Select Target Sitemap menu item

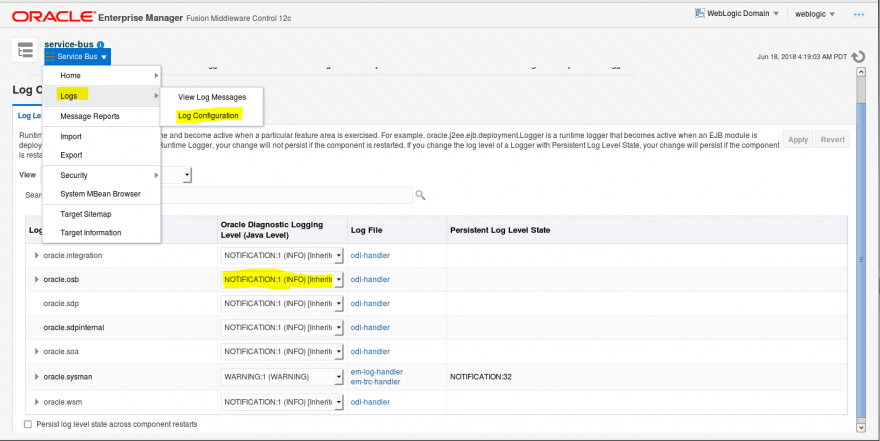tap(102, 214)
